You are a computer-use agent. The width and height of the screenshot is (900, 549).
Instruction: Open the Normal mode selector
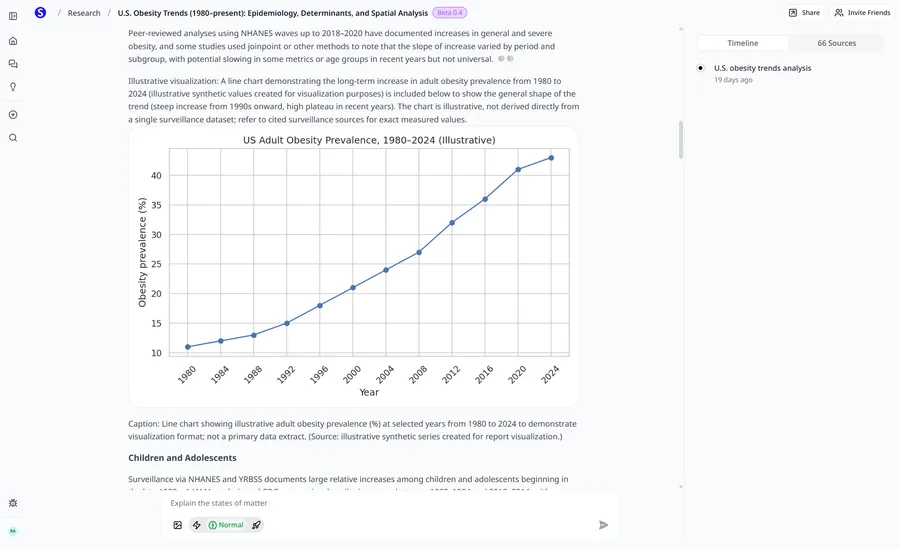(226, 525)
